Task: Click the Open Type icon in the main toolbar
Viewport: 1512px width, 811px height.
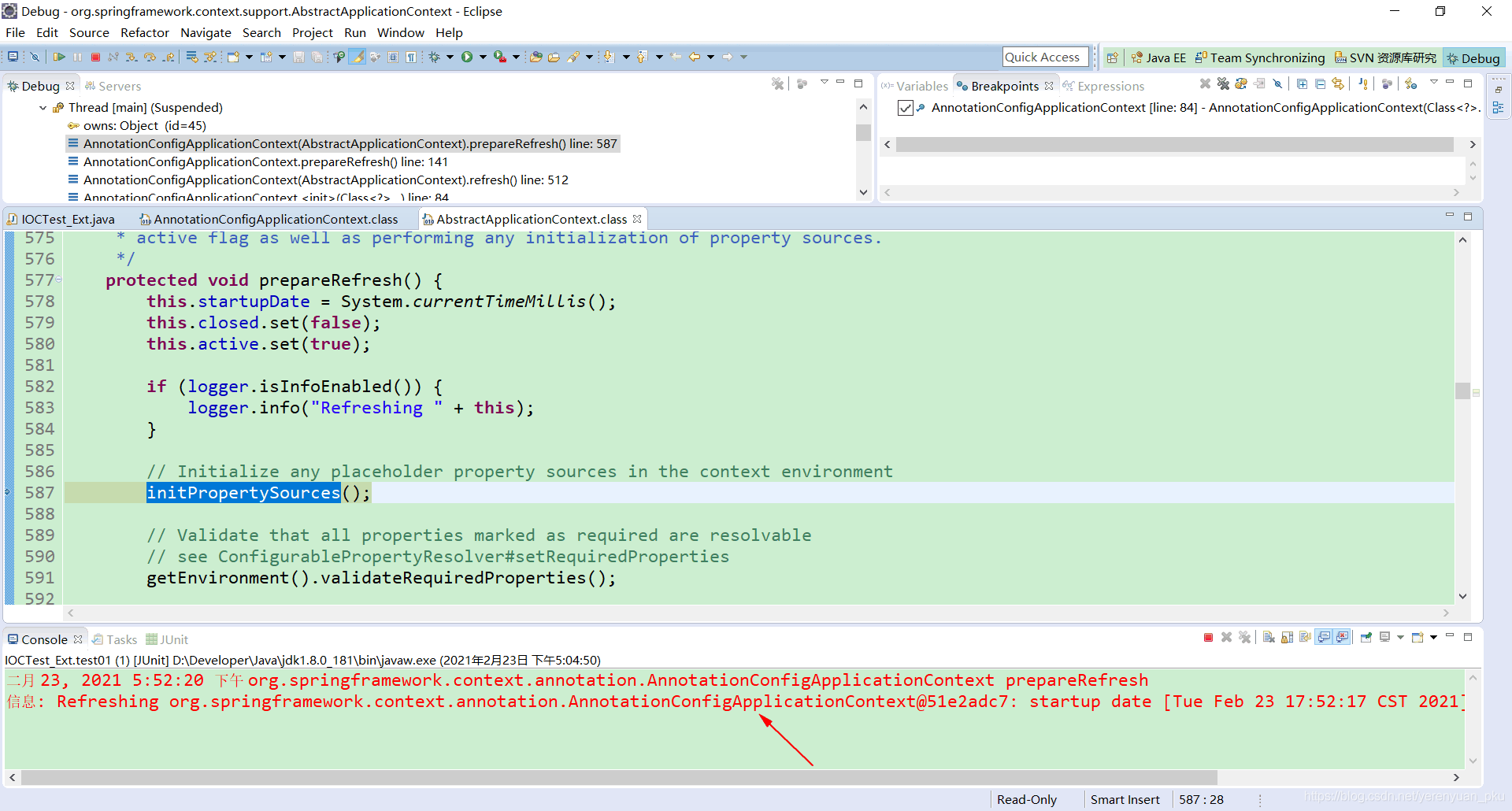Action: pyautogui.click(x=535, y=57)
